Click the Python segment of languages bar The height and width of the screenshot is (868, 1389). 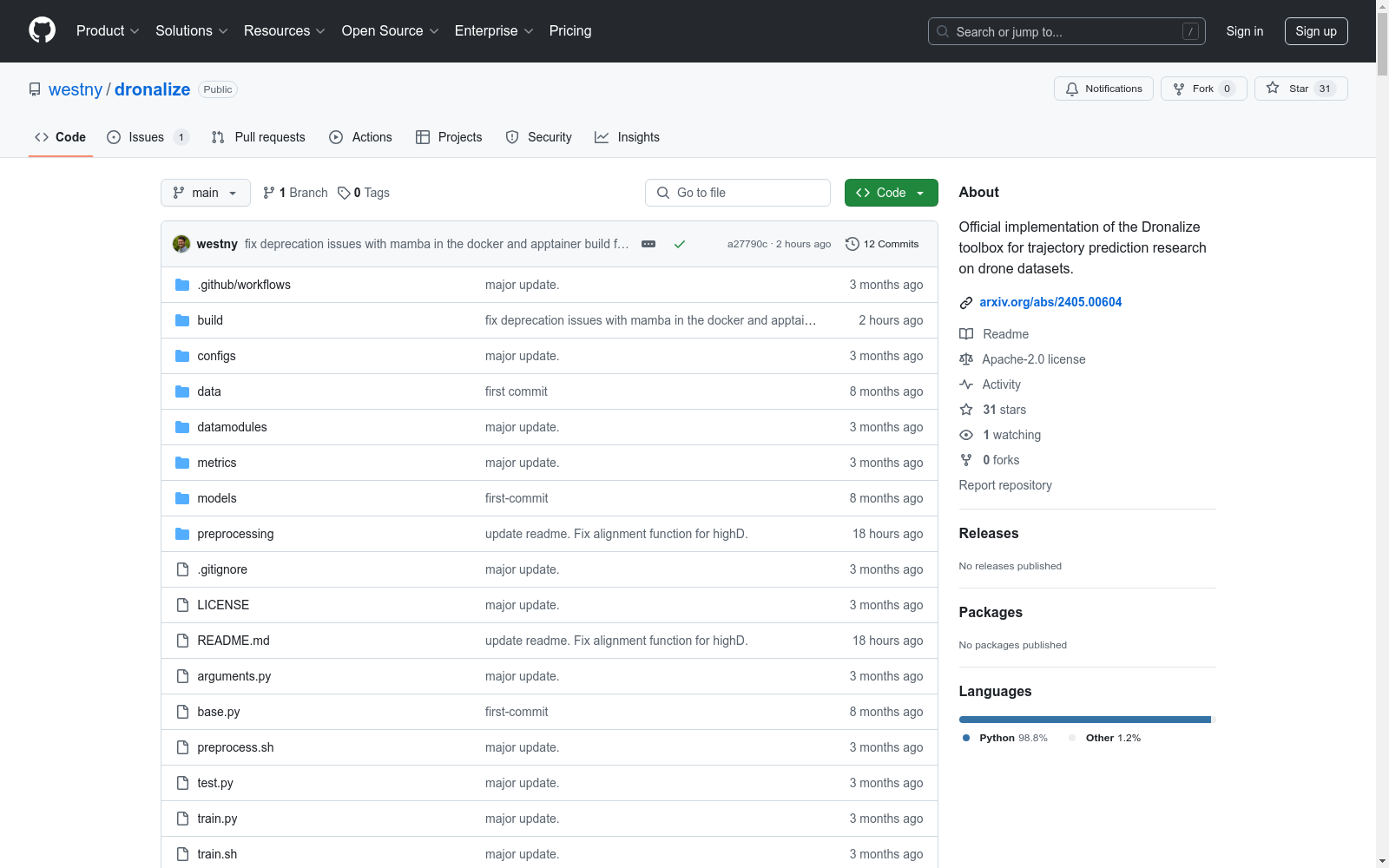coord(1084,720)
